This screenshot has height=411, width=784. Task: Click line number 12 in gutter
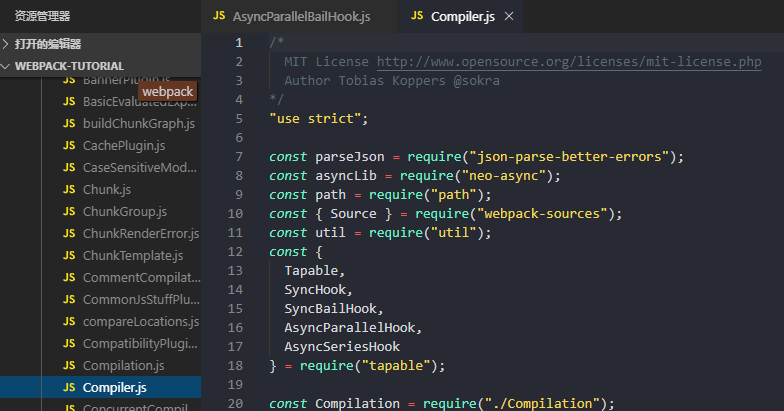[235, 252]
